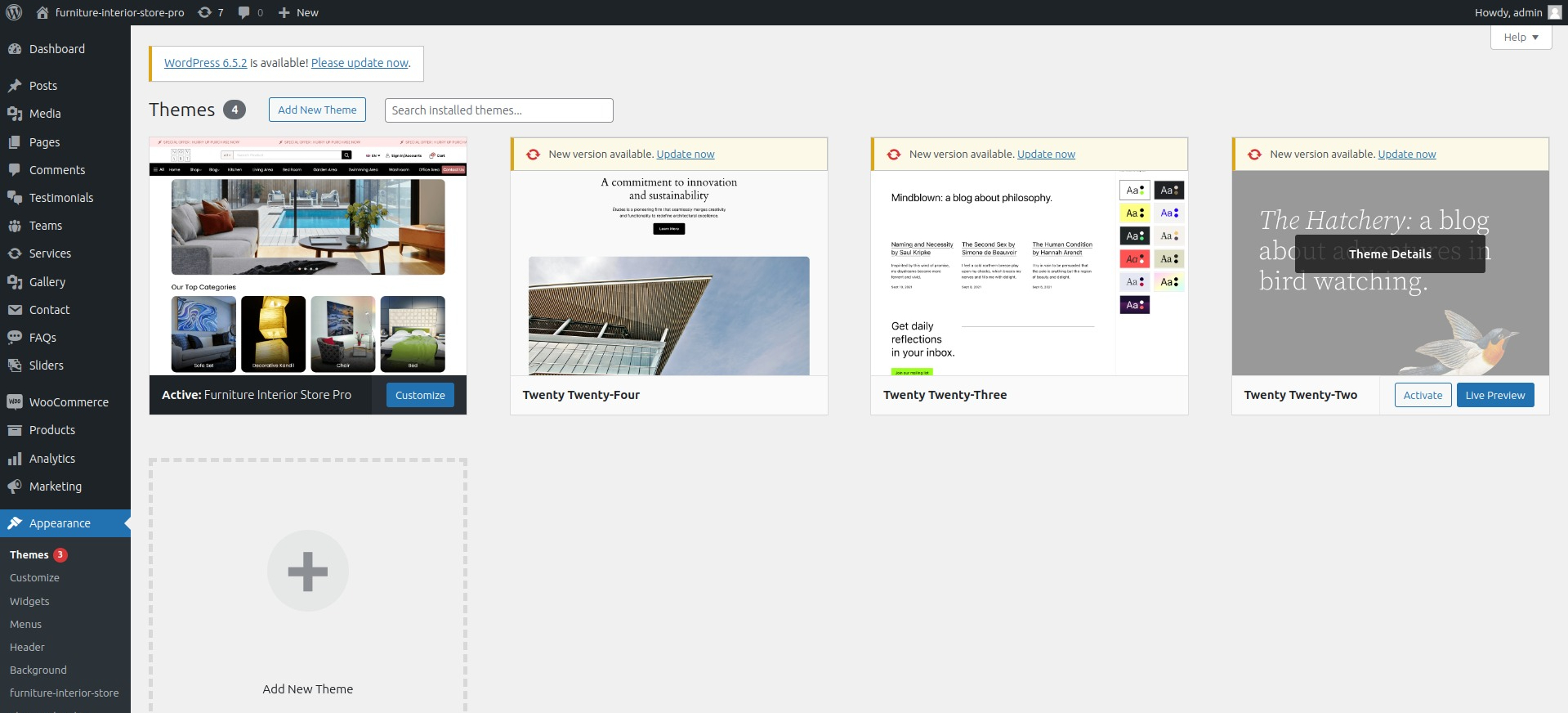Screen dimensions: 1568x713
Task: Click the Appearance paintbrush icon
Action: 15,523
